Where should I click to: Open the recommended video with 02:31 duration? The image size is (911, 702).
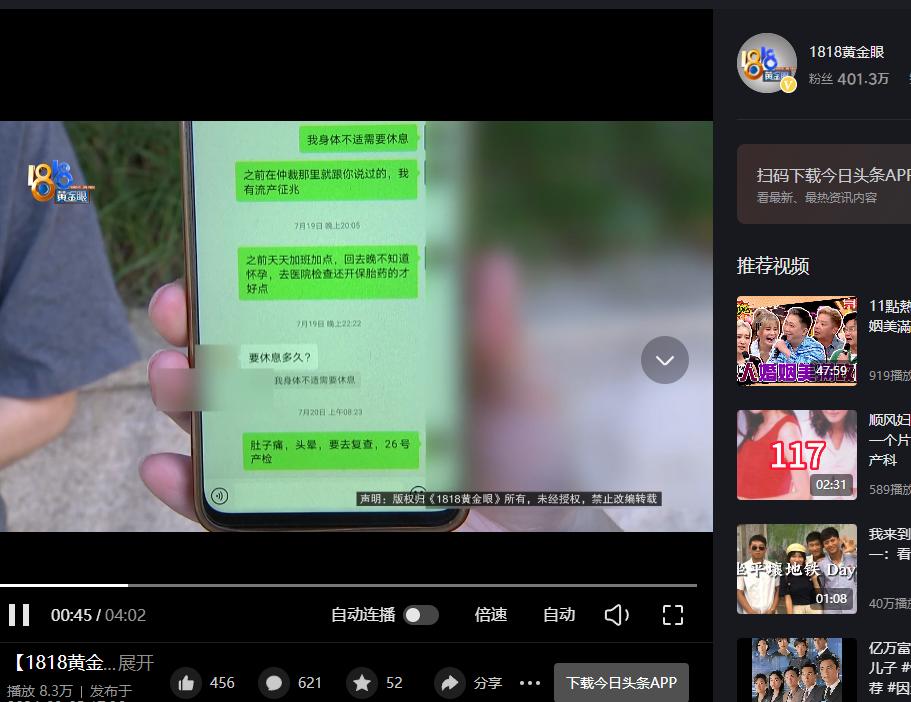pyautogui.click(x=797, y=455)
